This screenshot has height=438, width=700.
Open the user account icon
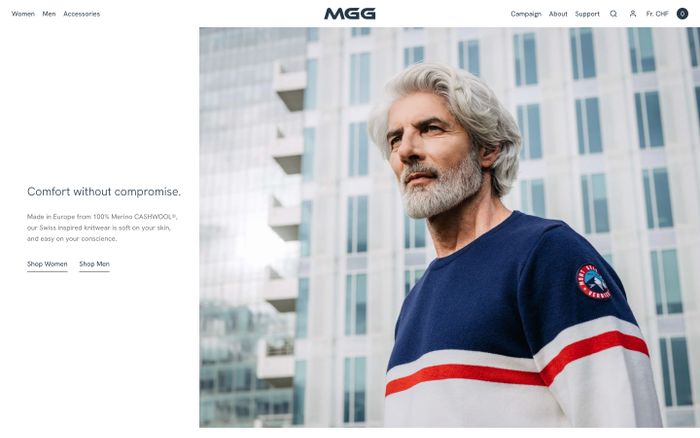pos(633,14)
